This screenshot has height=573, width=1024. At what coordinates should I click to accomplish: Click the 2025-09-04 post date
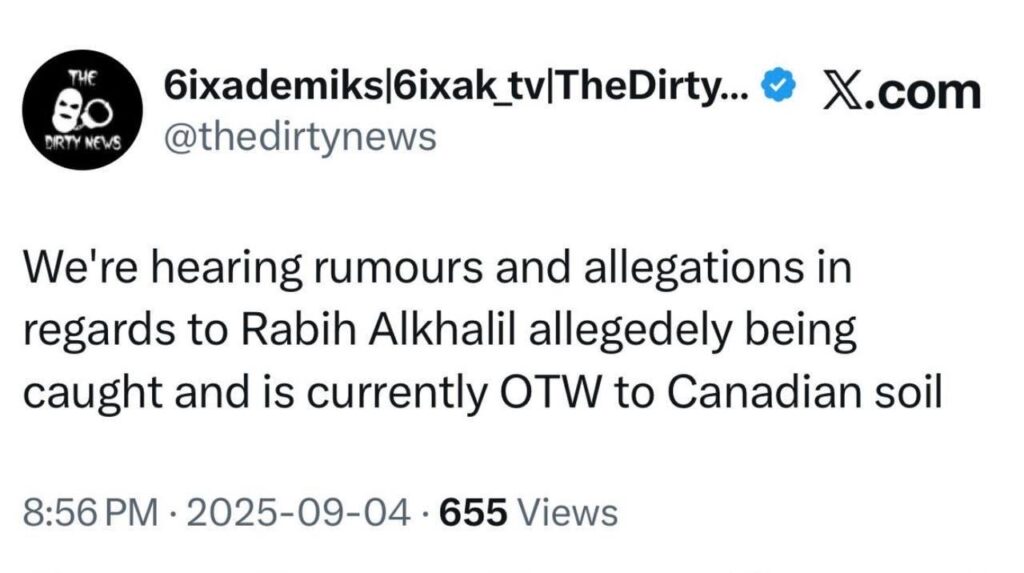pyautogui.click(x=298, y=512)
